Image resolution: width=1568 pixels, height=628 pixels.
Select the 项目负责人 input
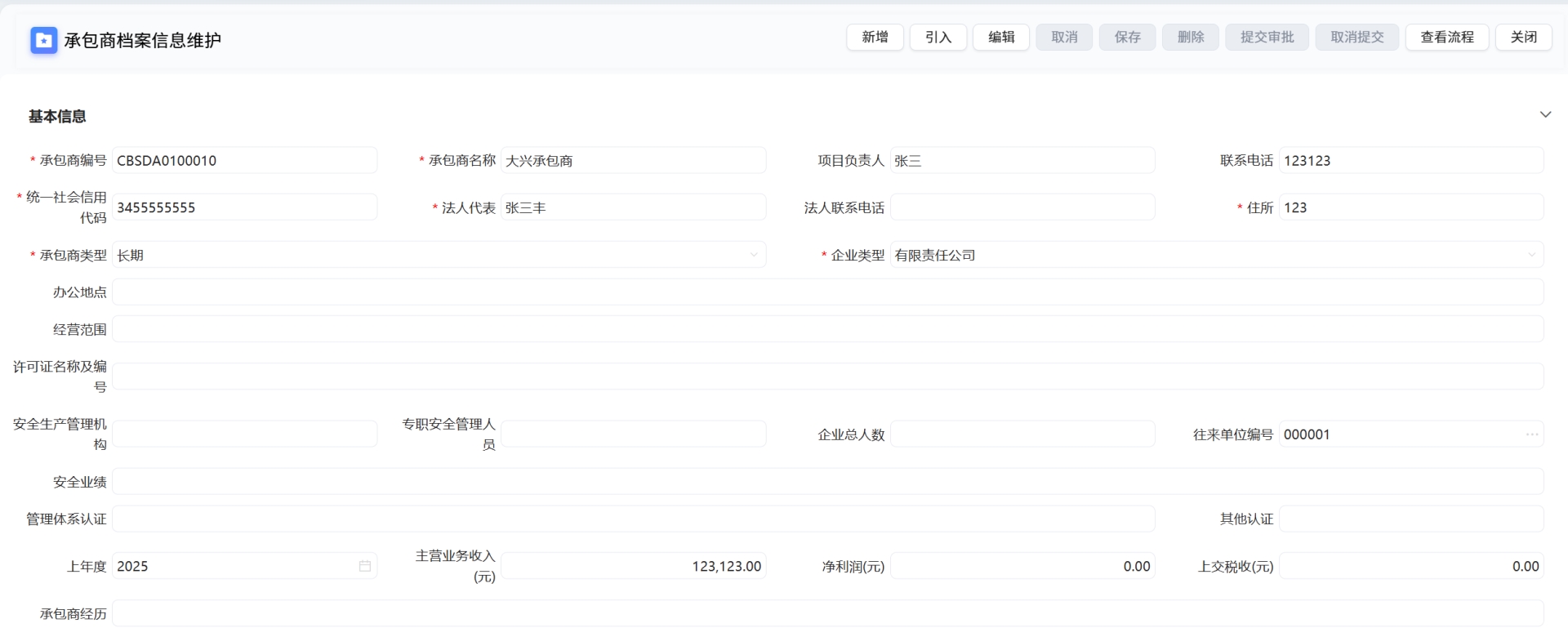(1022, 160)
